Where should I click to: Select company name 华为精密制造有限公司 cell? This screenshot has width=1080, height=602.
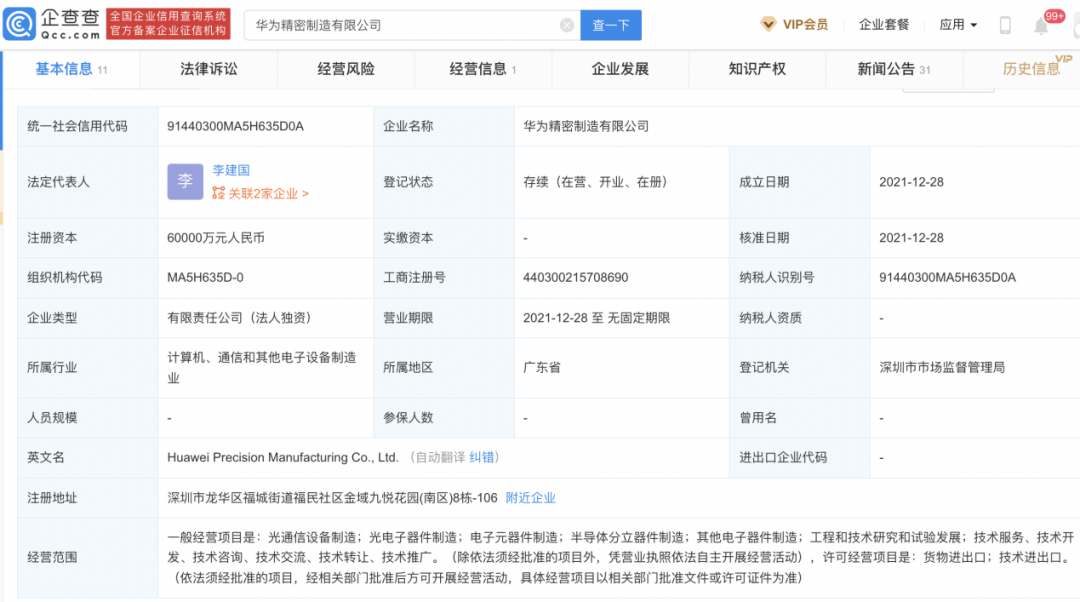click(586, 126)
